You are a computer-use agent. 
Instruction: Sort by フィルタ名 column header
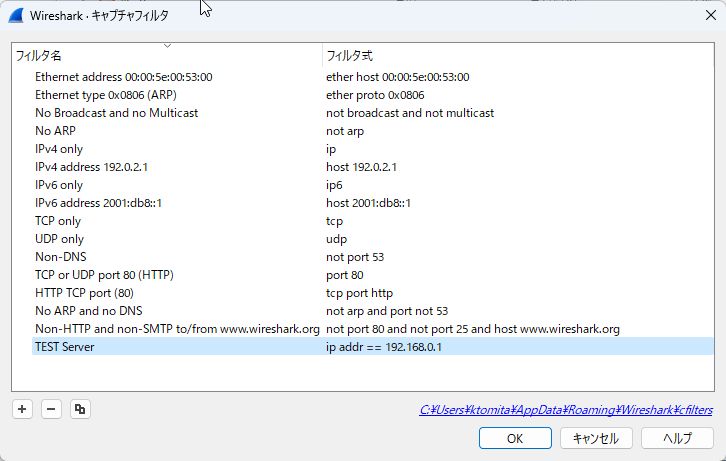coord(167,56)
